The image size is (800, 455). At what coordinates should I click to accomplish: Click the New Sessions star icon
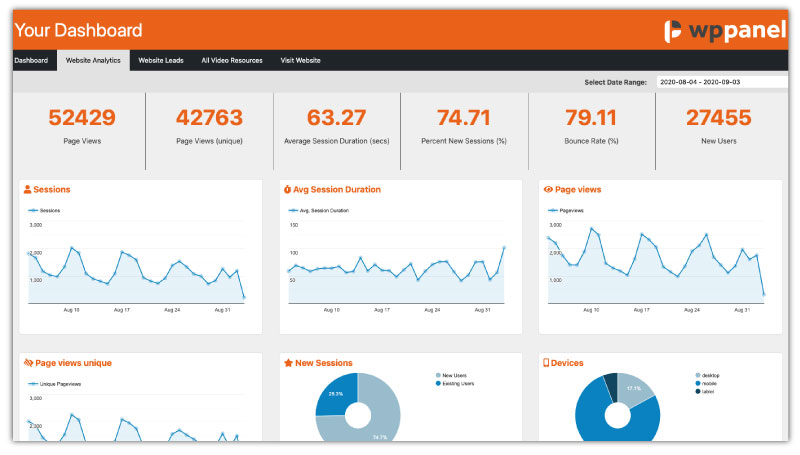click(288, 363)
